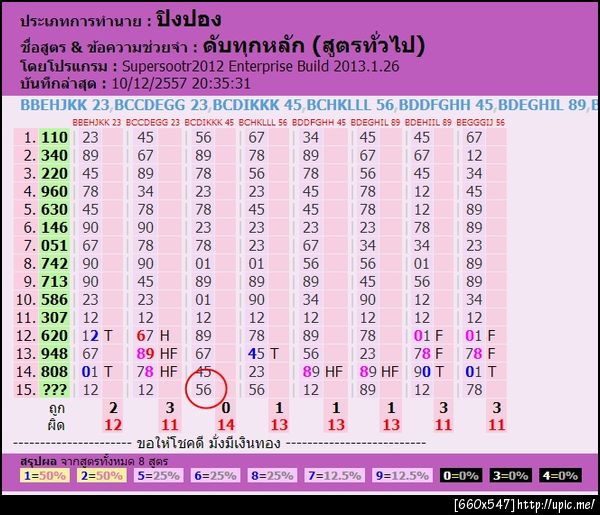The width and height of the screenshot is (600, 515).
Task: Click the '12 T' cell in row 12
Action: pyautogui.click(x=97, y=336)
